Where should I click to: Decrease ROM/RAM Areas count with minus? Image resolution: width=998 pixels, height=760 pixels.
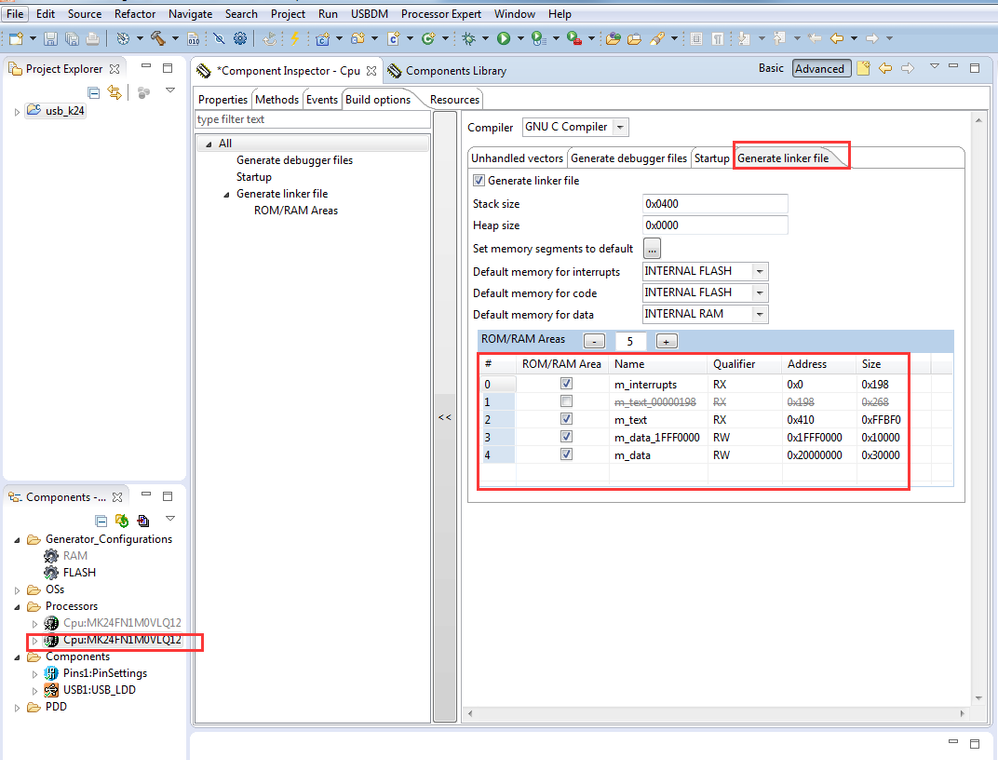pos(594,341)
